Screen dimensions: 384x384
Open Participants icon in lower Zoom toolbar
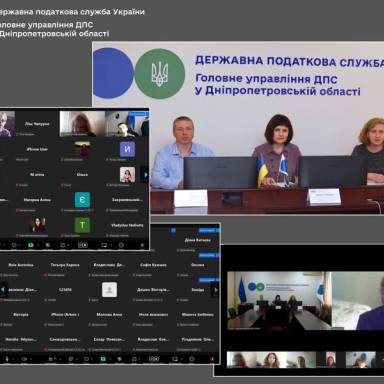point(50,359)
